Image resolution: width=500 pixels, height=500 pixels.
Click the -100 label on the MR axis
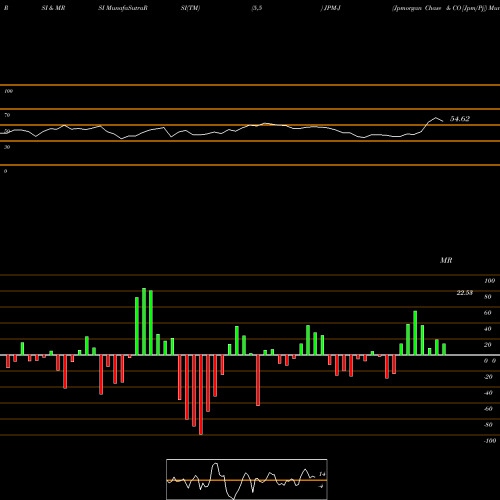point(490,441)
